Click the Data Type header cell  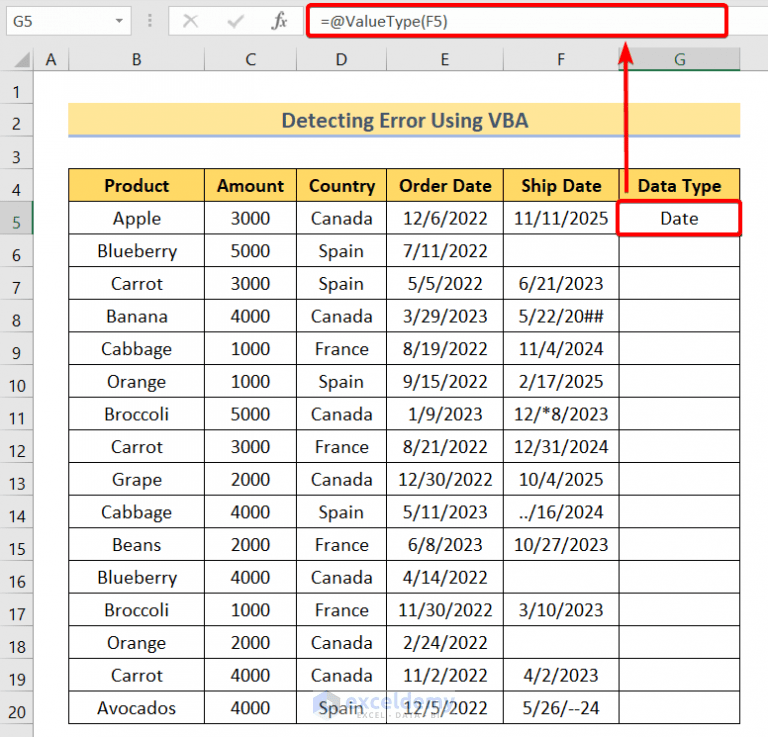coord(680,186)
